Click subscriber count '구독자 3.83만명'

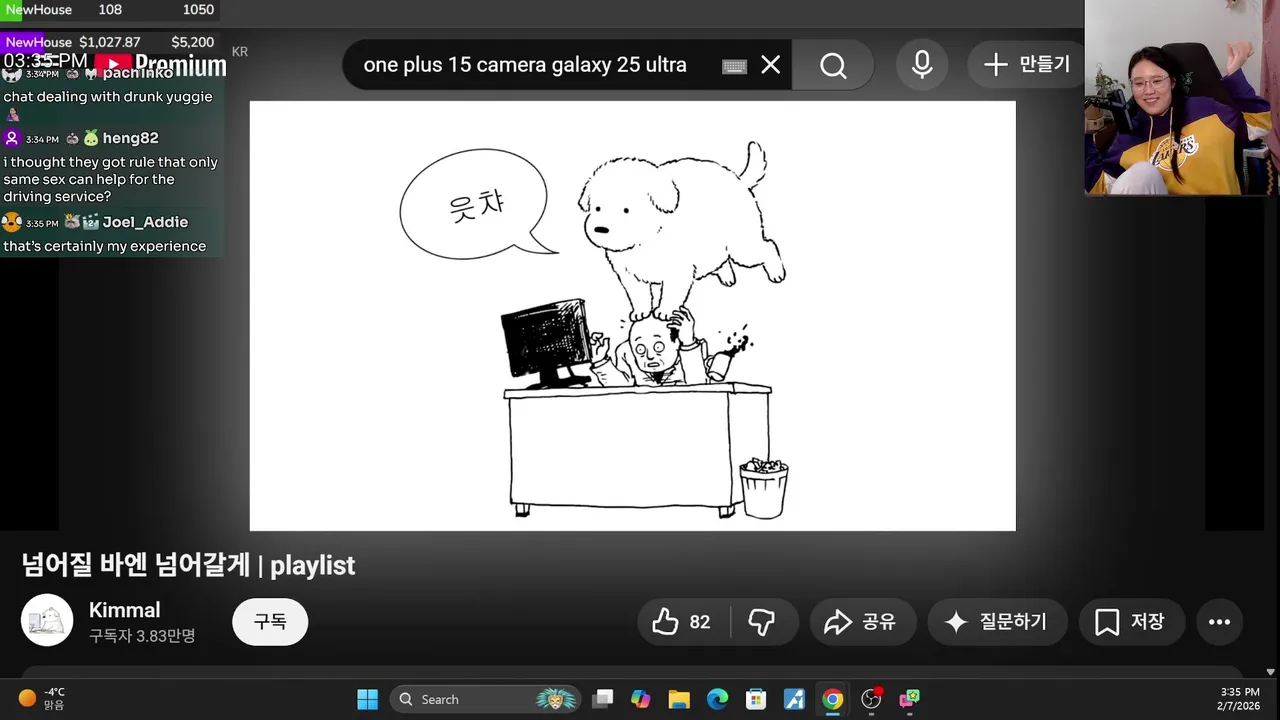click(x=142, y=636)
